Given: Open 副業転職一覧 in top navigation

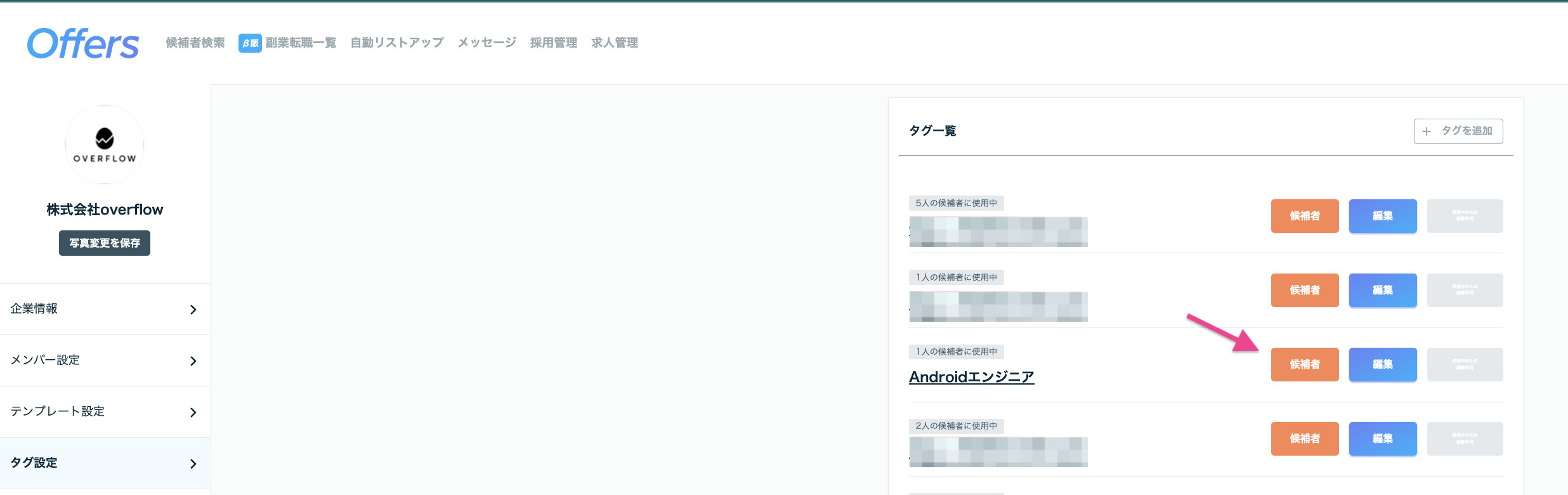Looking at the screenshot, I should coord(301,43).
